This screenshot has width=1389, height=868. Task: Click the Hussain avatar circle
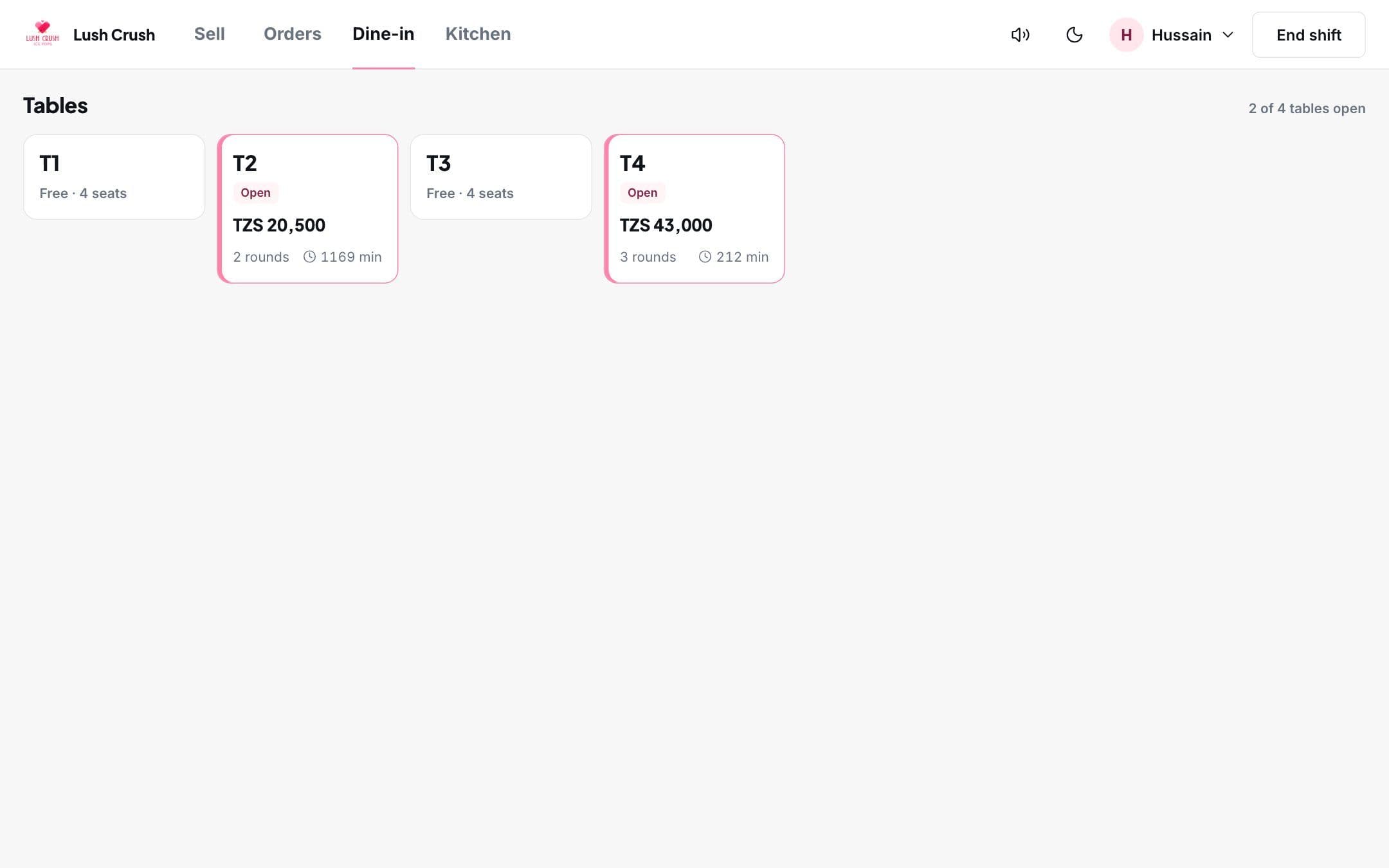pyautogui.click(x=1126, y=35)
